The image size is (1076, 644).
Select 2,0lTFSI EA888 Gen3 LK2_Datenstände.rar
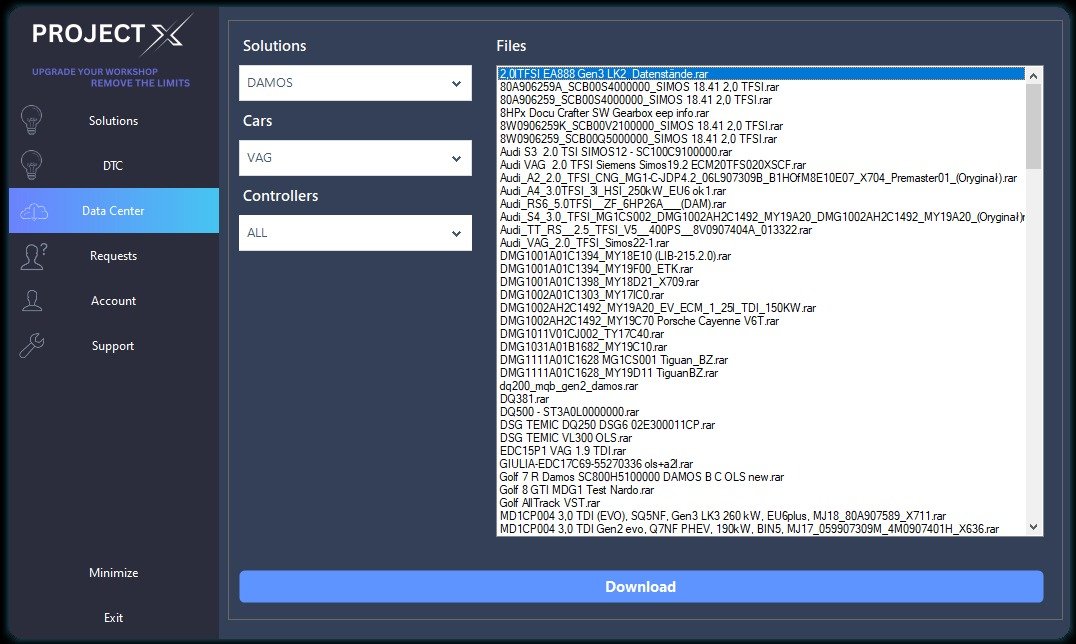point(761,73)
